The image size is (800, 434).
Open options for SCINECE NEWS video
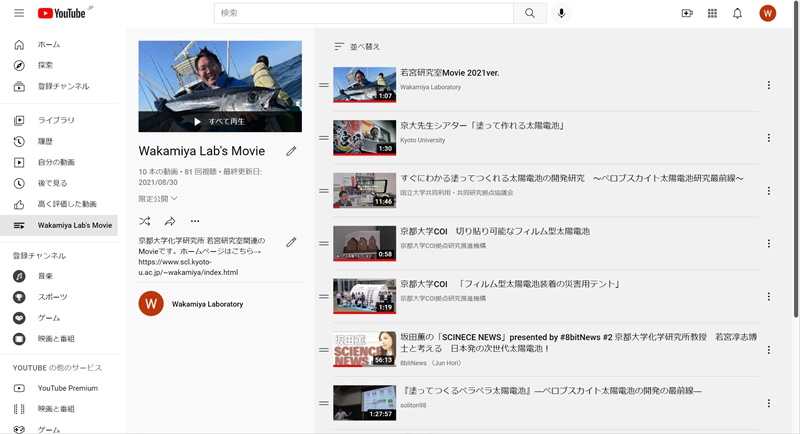(x=768, y=350)
